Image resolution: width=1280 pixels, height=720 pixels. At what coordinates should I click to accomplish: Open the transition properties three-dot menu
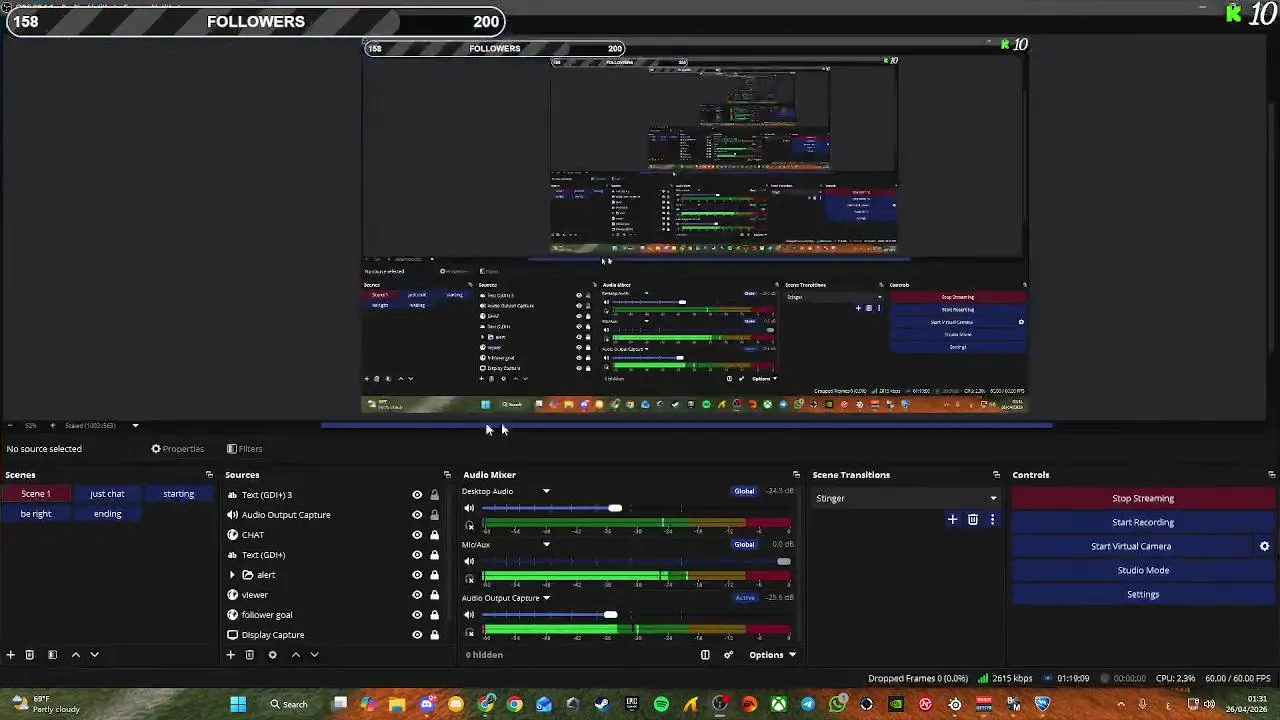[x=992, y=519]
